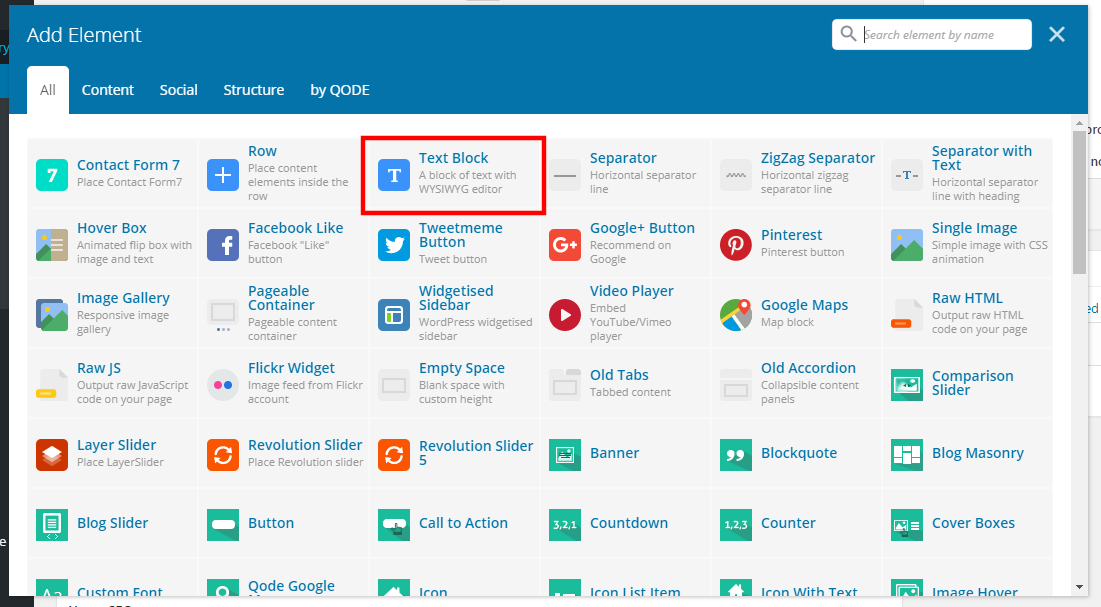Select the Layer Slider icon
The image size is (1101, 607).
[x=52, y=455]
